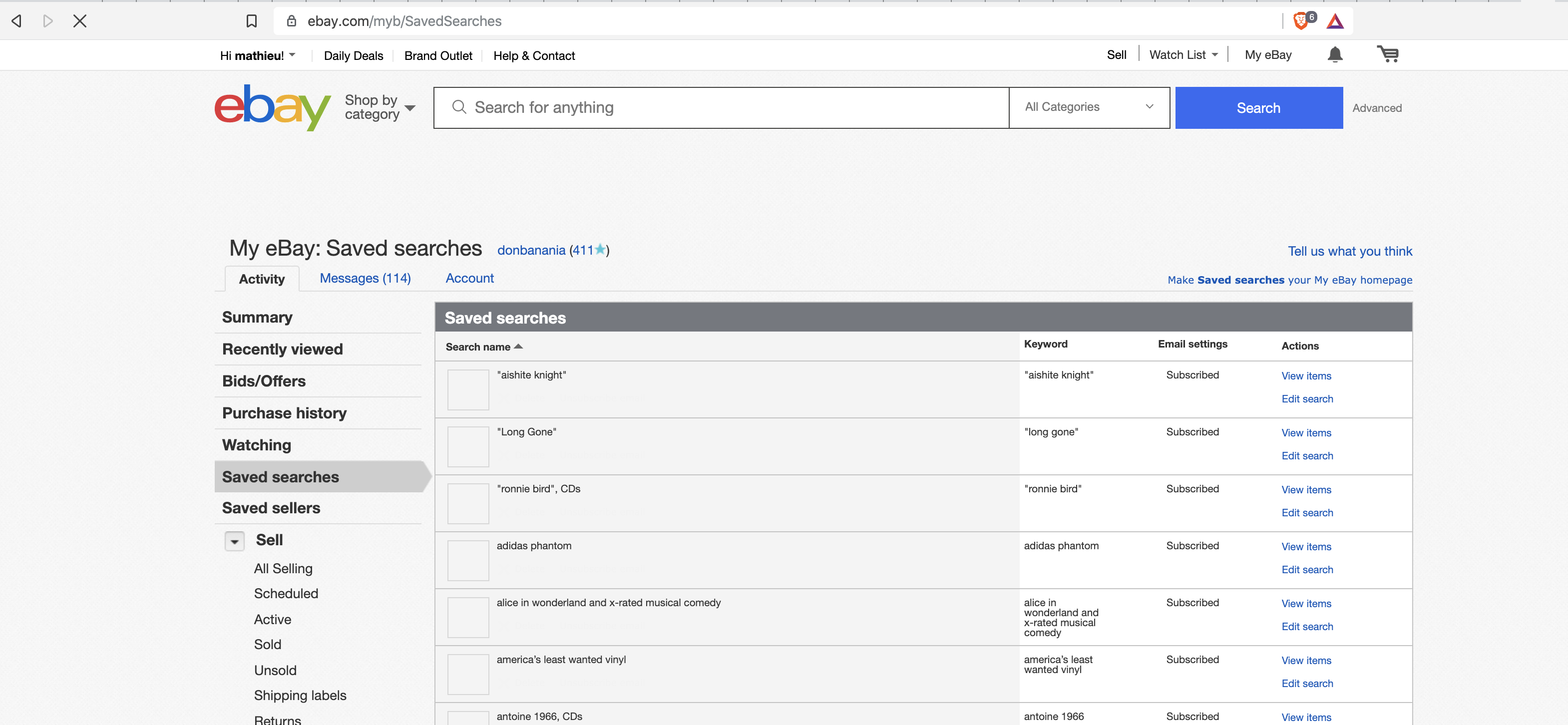Open Saved sellers in the sidebar
This screenshot has width=1568, height=725.
[x=271, y=508]
